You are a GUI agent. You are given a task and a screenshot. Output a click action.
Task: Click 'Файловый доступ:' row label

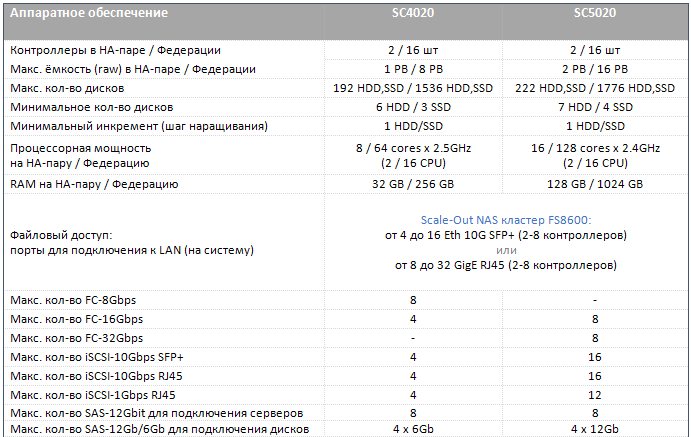(61, 235)
